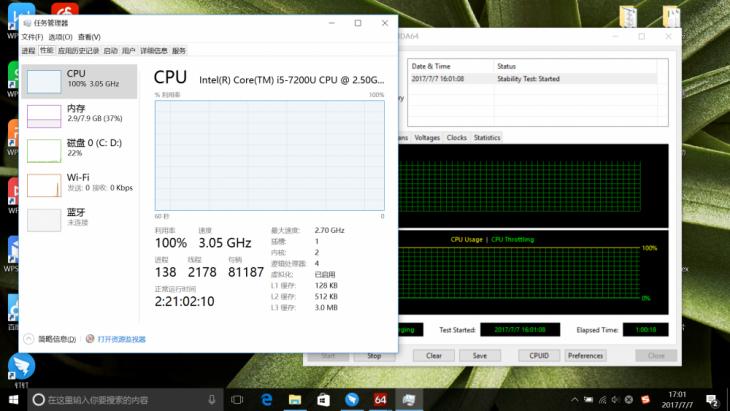Open the 选项(O) options menu
This screenshot has width=730, height=411.
[61, 37]
